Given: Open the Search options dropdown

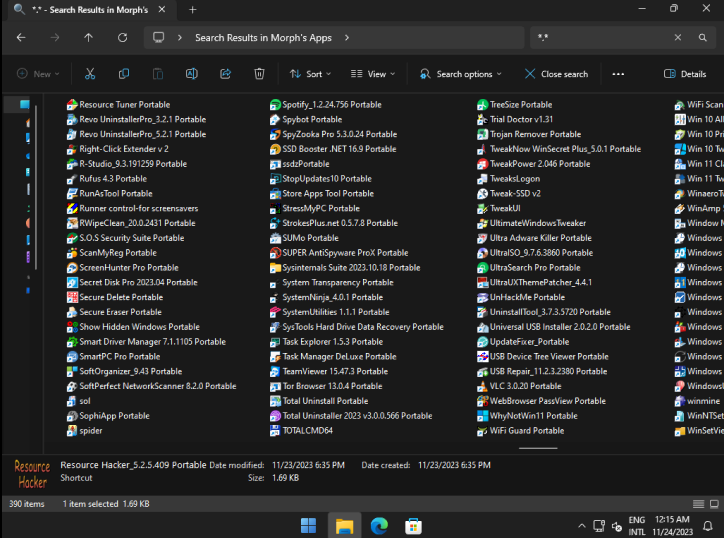Looking at the screenshot, I should (460, 74).
